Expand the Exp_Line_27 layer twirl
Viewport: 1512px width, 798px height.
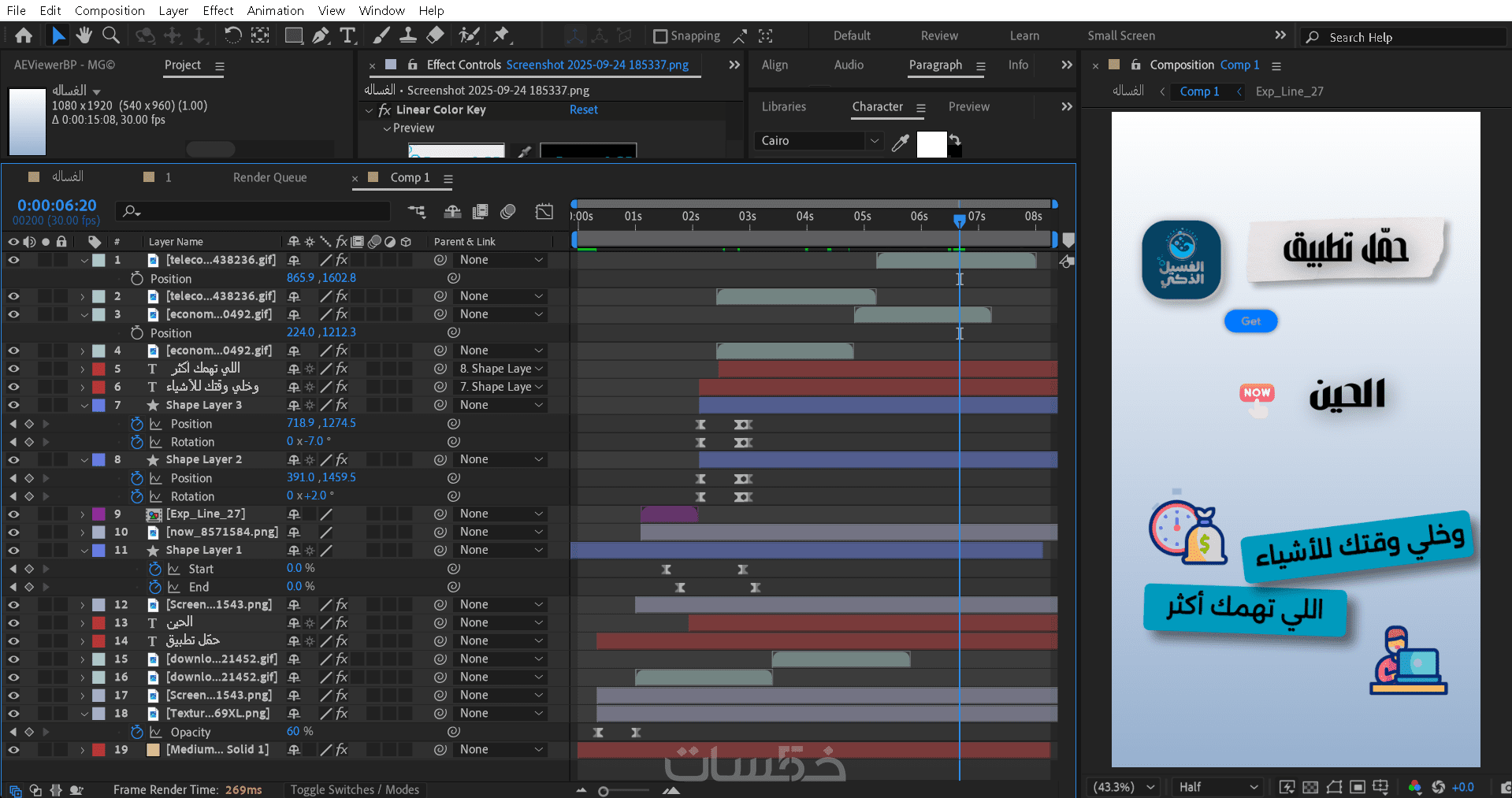tap(83, 514)
